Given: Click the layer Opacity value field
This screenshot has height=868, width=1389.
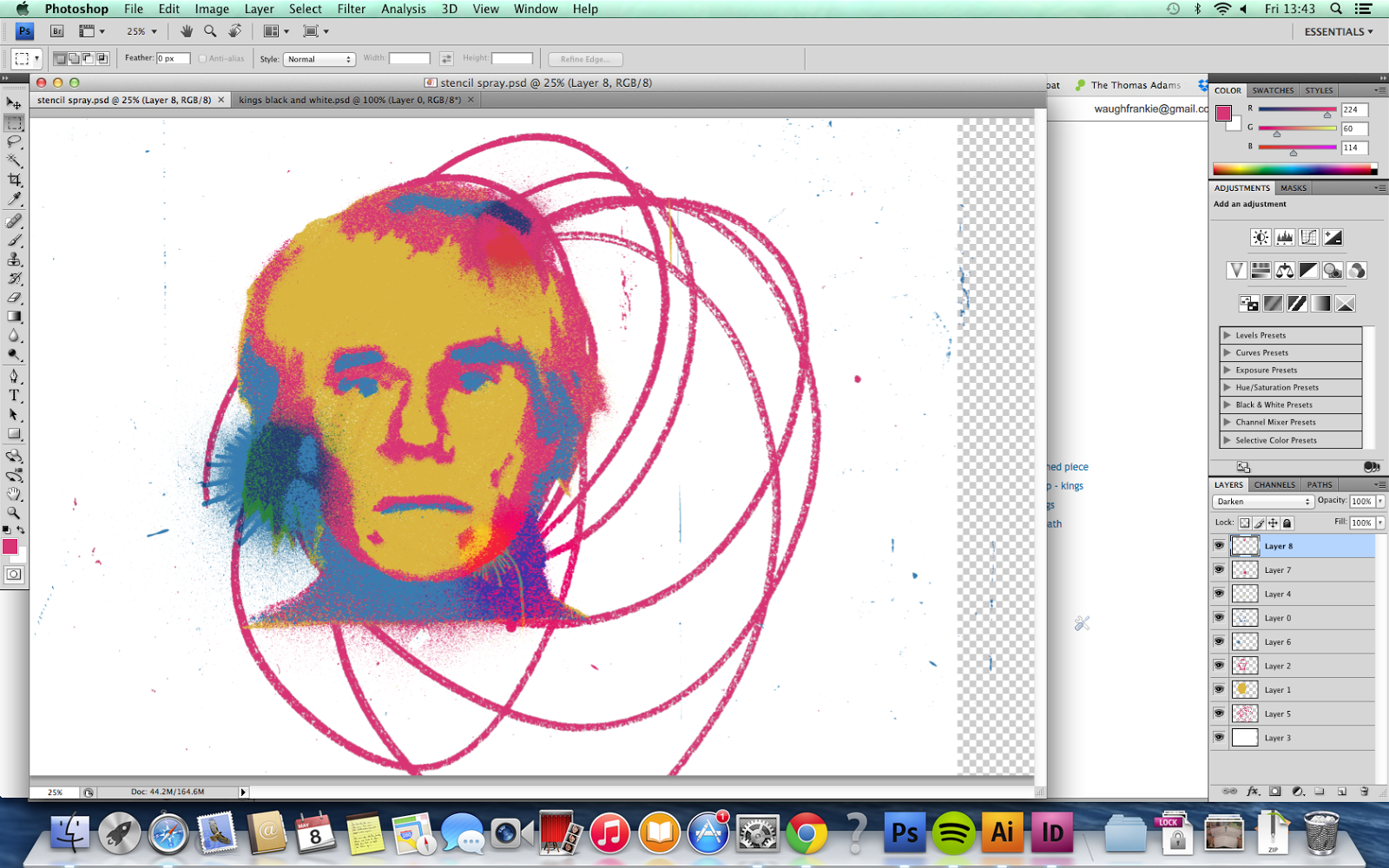Looking at the screenshot, I should coord(1361,502).
